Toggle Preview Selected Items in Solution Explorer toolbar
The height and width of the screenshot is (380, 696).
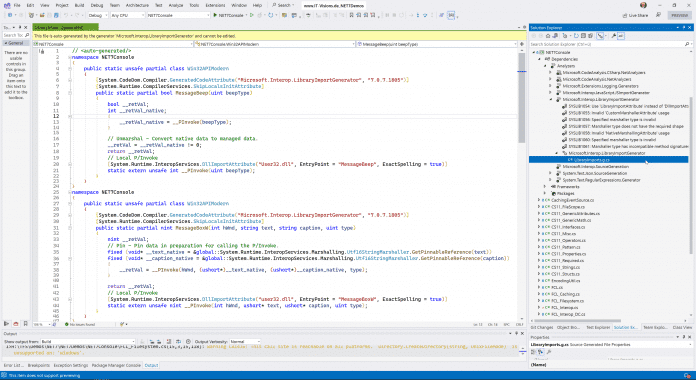621,36
